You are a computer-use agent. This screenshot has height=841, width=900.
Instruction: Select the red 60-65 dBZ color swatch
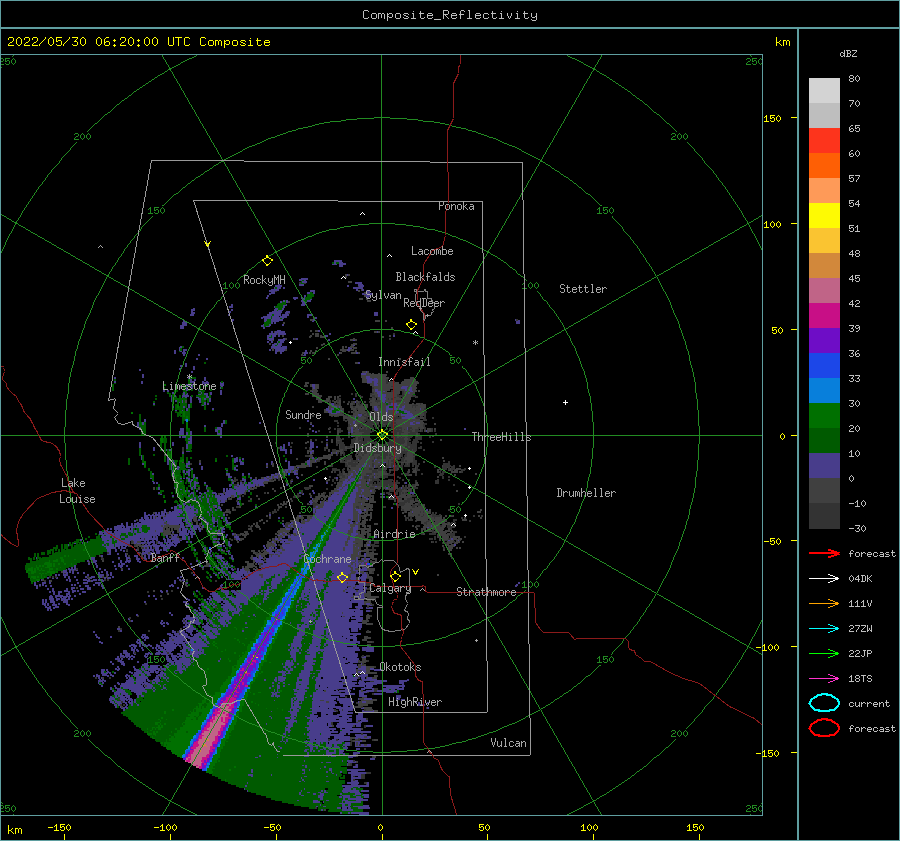click(x=824, y=141)
